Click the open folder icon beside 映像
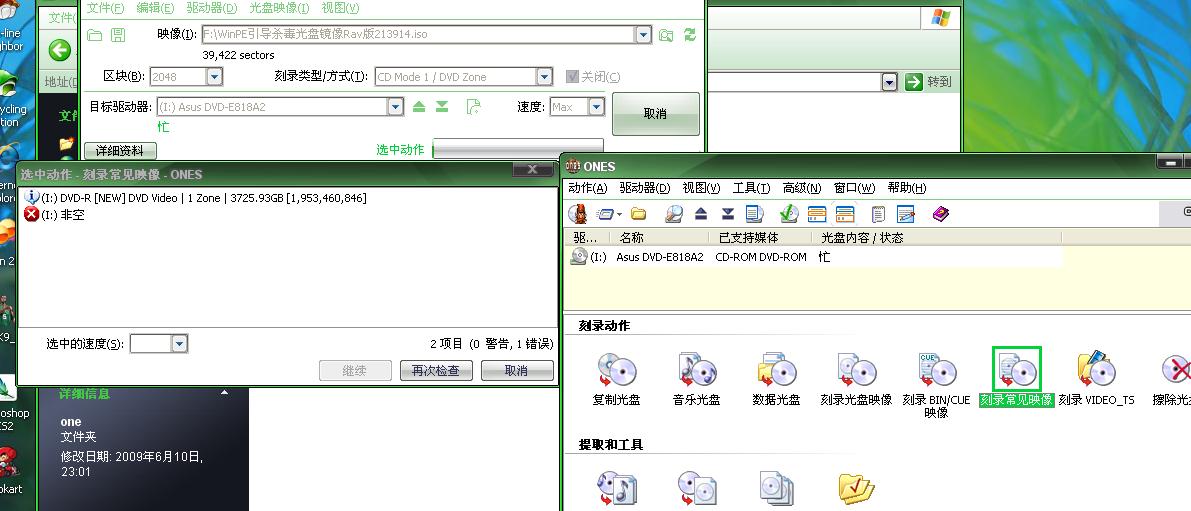This screenshot has width=1191, height=511. (94, 35)
